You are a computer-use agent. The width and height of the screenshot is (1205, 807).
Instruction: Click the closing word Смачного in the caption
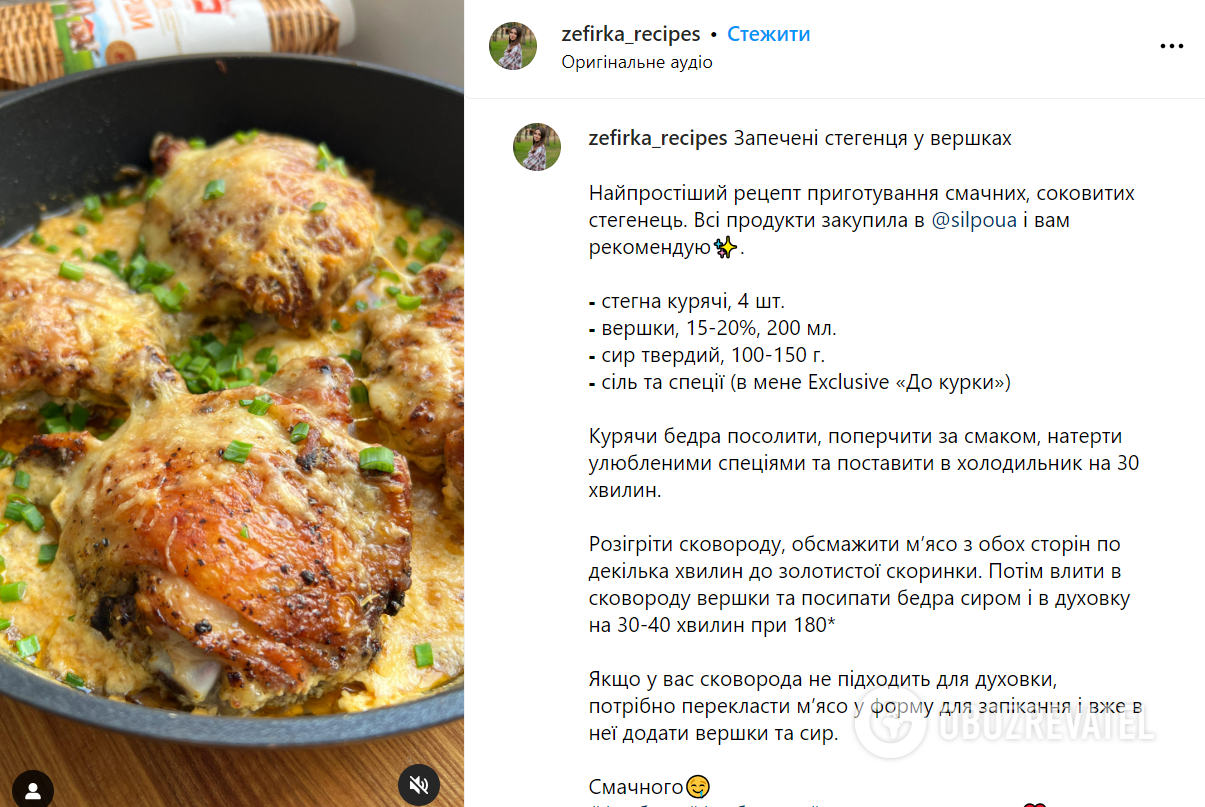click(x=636, y=787)
